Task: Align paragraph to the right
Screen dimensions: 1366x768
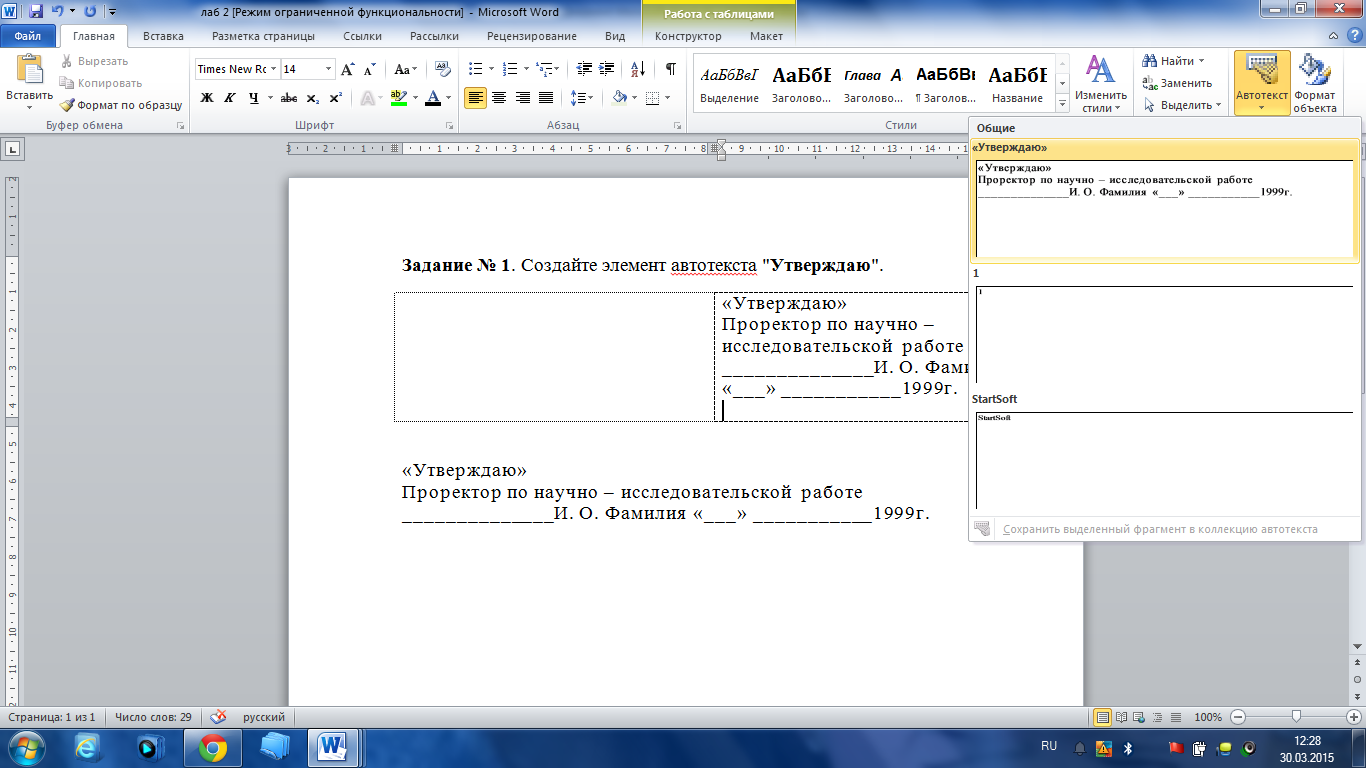Action: [x=522, y=98]
